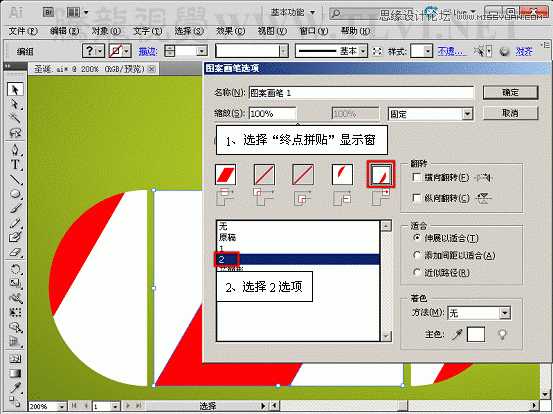Select the Magic Wand tool
This screenshot has width=553, height=414.
pyautogui.click(x=15, y=118)
